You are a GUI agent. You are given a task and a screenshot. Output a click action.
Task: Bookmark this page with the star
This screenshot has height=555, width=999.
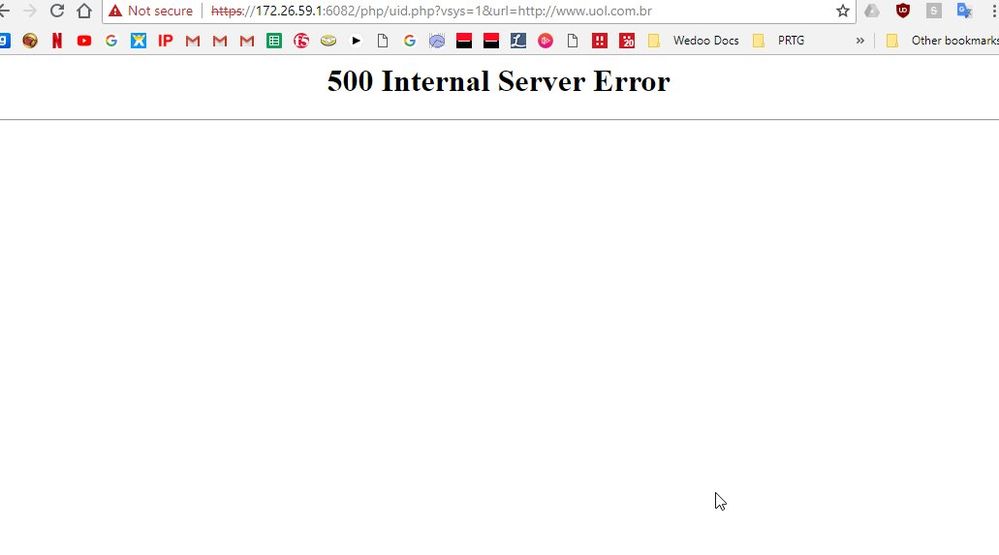pos(842,11)
